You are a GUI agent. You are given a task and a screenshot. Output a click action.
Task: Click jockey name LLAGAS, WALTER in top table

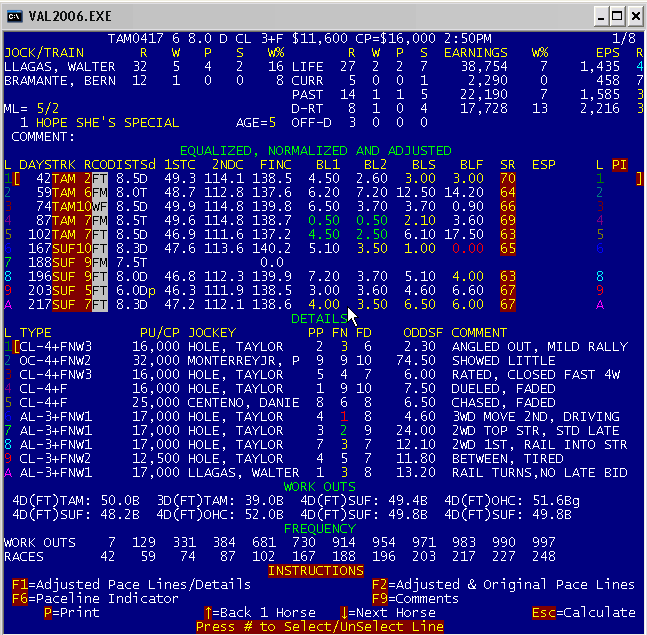[60, 66]
